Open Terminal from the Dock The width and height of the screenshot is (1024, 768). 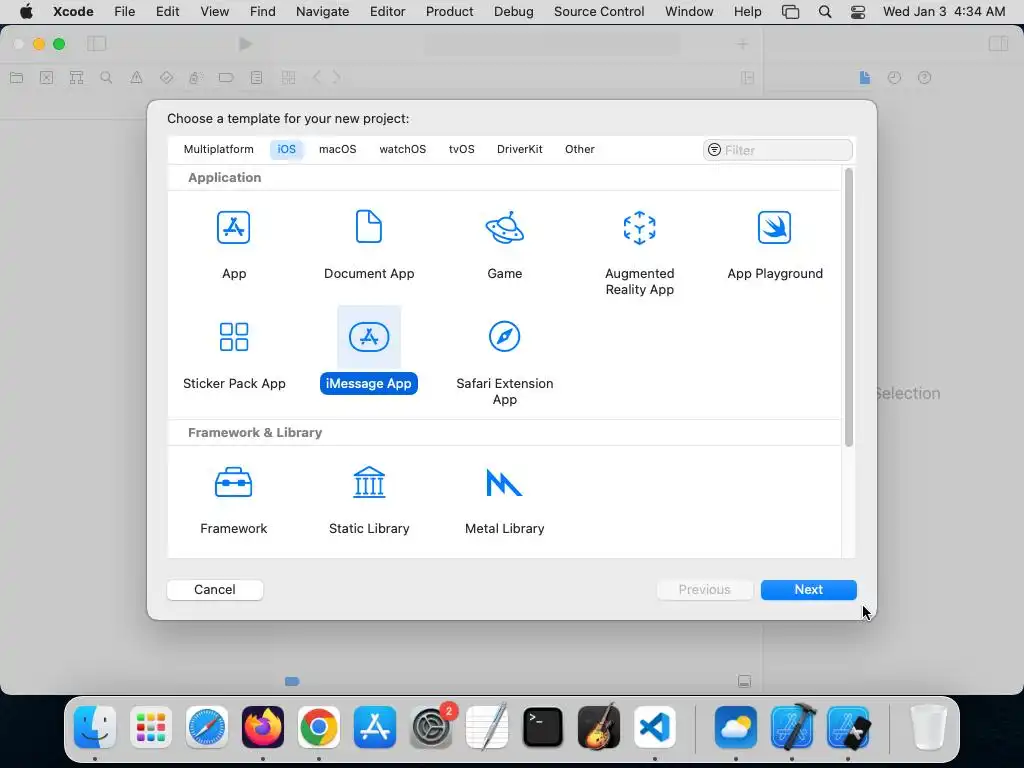543,727
